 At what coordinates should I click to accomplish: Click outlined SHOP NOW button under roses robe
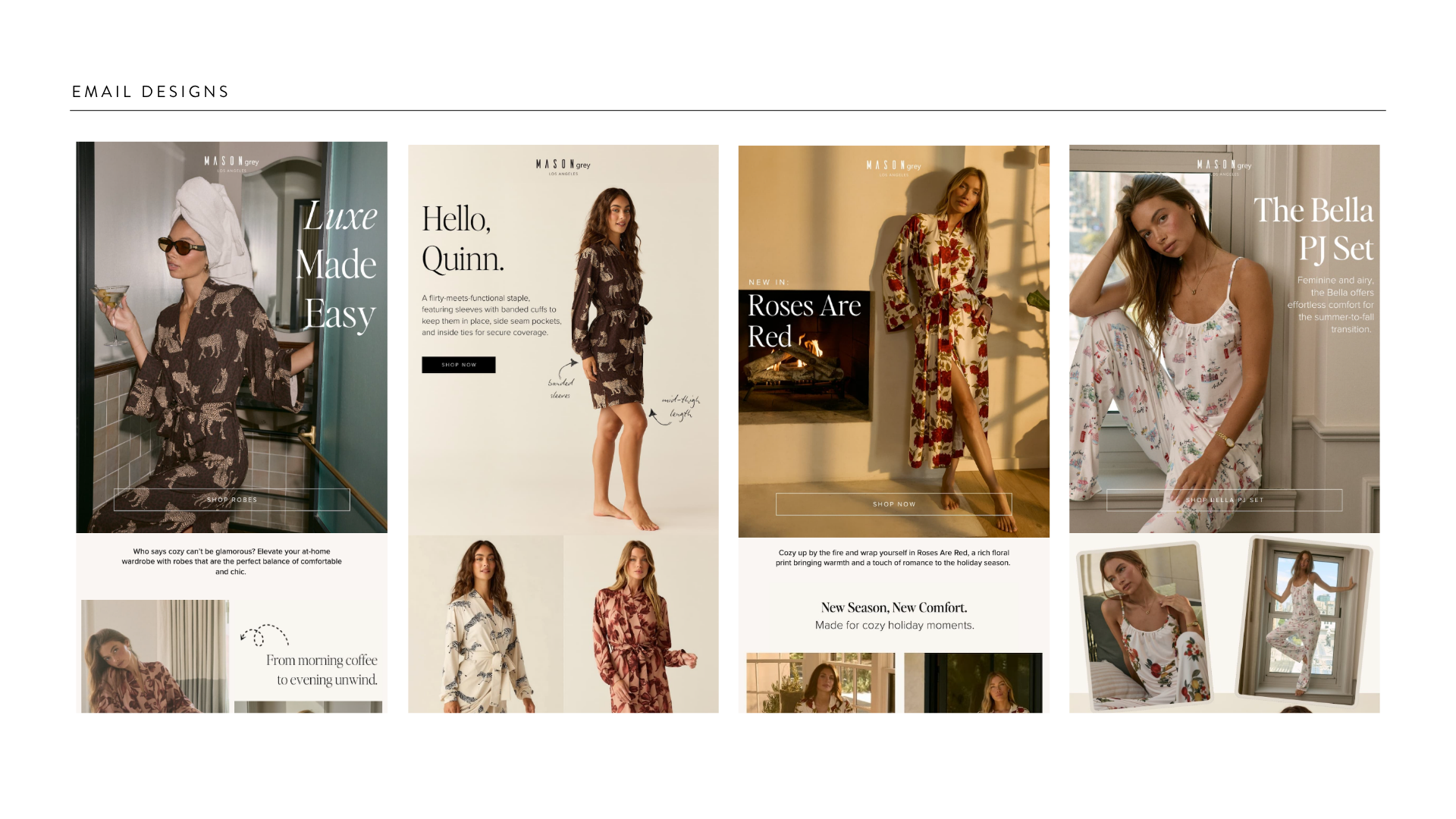pos(893,504)
